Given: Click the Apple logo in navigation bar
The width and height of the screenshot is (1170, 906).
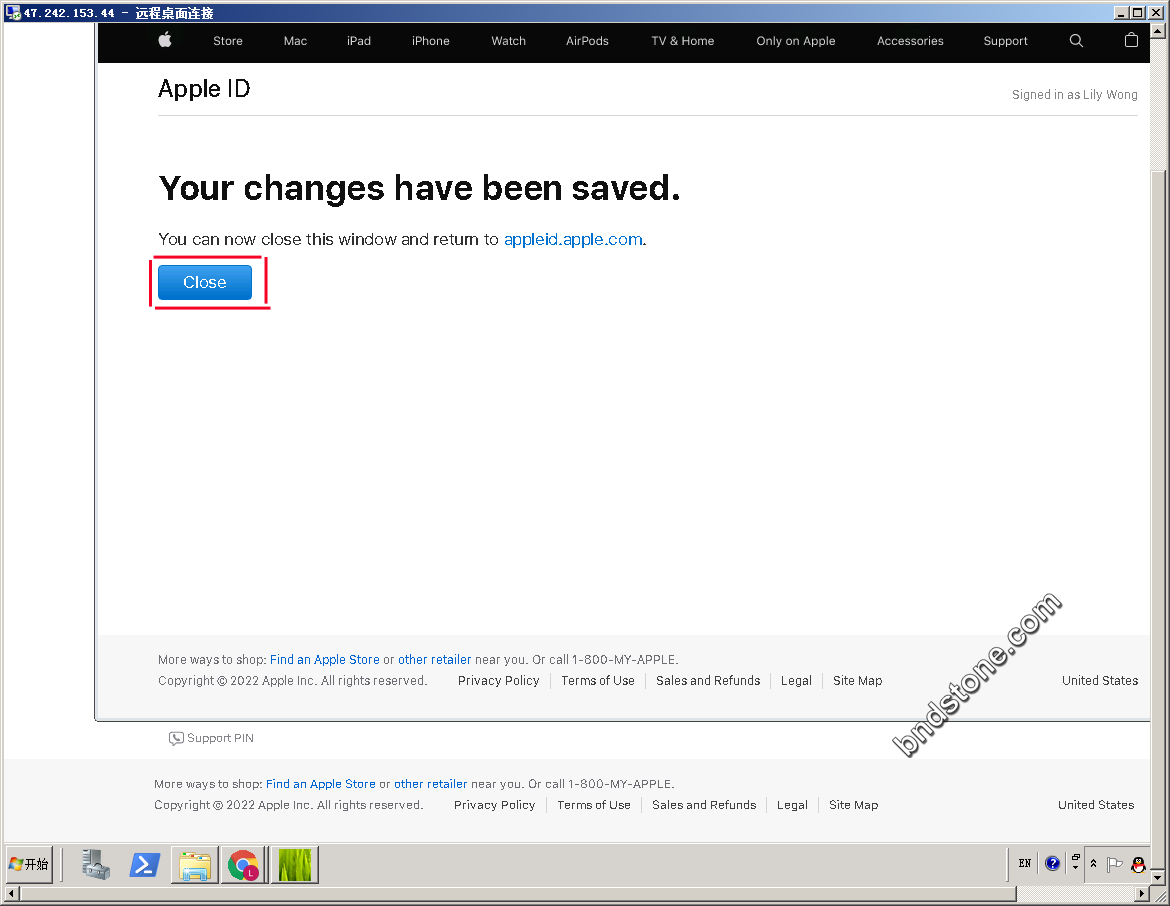Looking at the screenshot, I should tap(166, 40).
